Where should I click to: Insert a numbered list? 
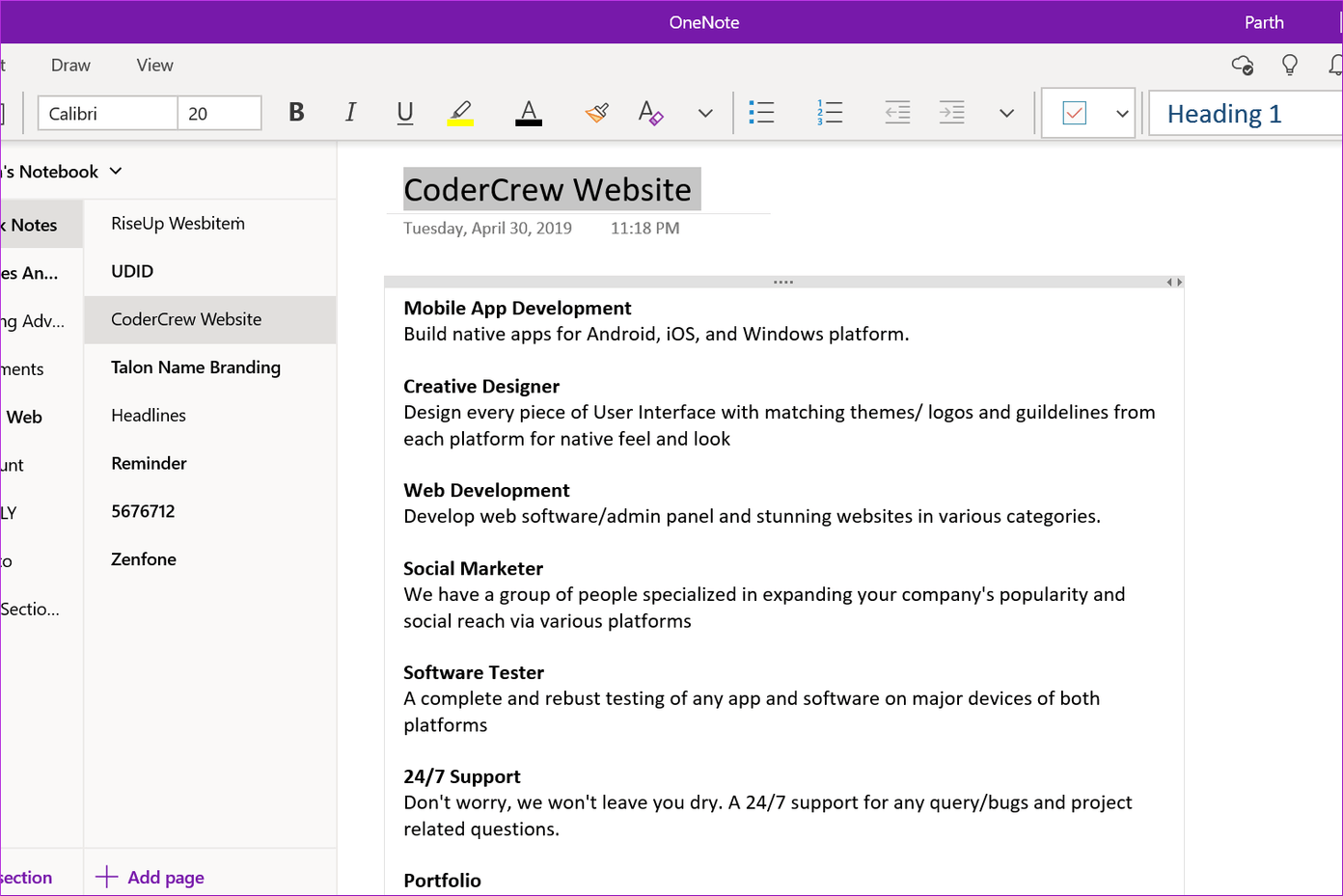tap(830, 113)
